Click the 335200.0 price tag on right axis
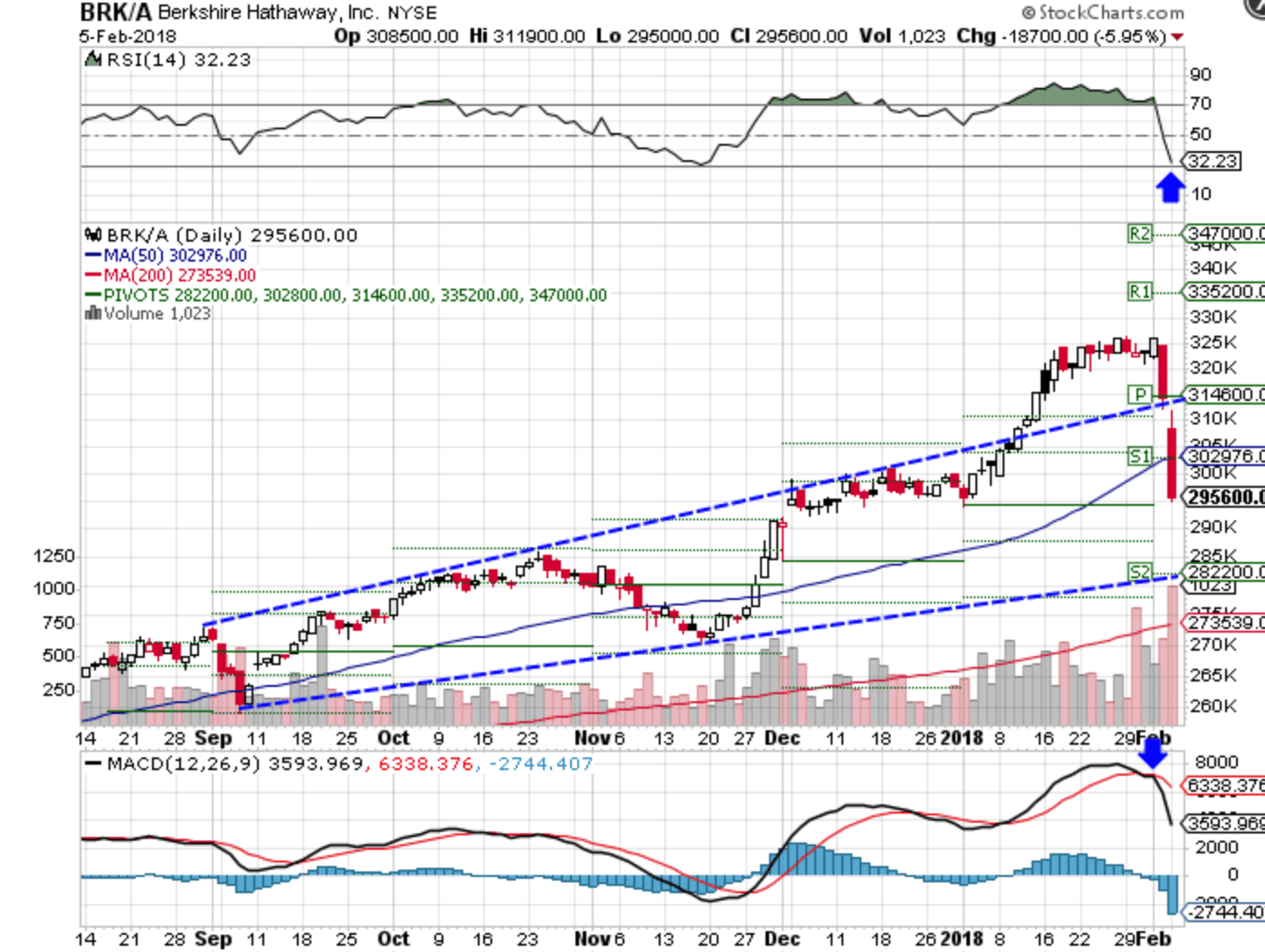The image size is (1265, 952). [1224, 291]
